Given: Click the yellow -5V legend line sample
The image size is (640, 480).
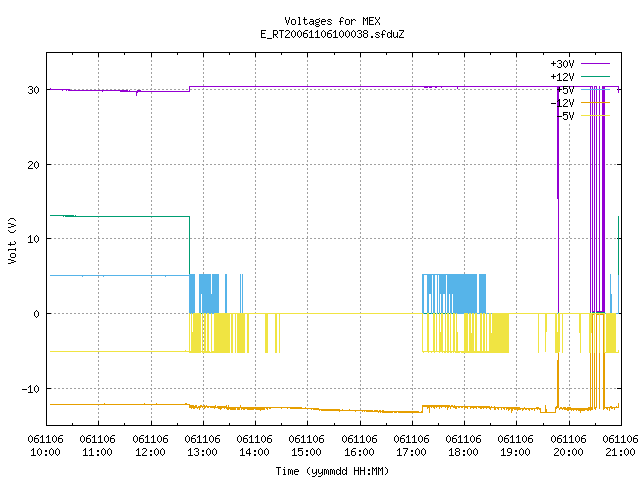Looking at the screenshot, I should pyautogui.click(x=595, y=116).
